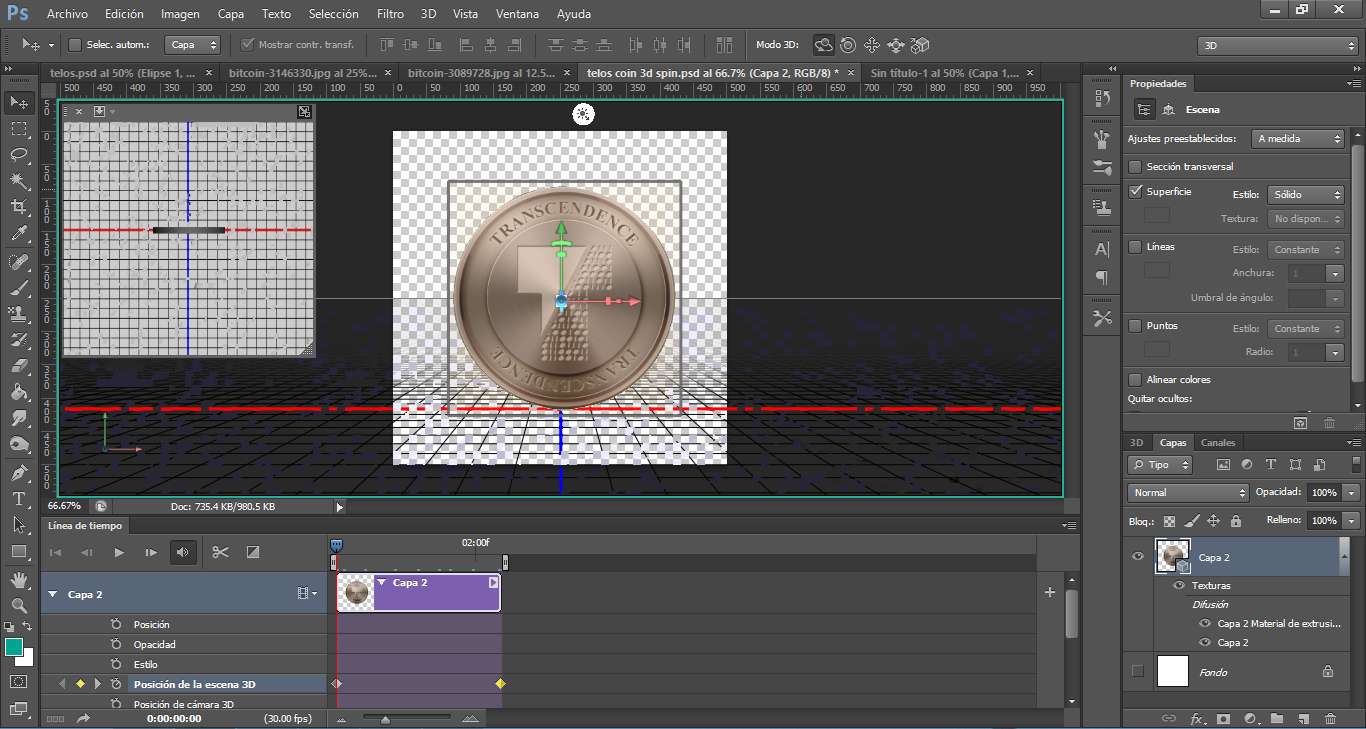Toggle timeline audio mute button
Screen dimensions: 1366x729
tap(183, 552)
